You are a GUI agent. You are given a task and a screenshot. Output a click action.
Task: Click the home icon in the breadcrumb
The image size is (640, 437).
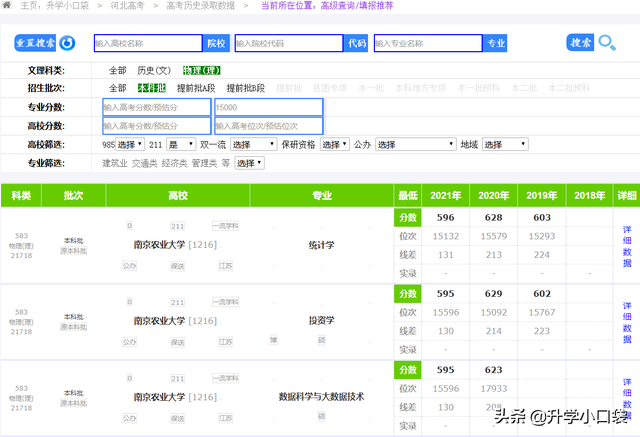tap(7, 5)
